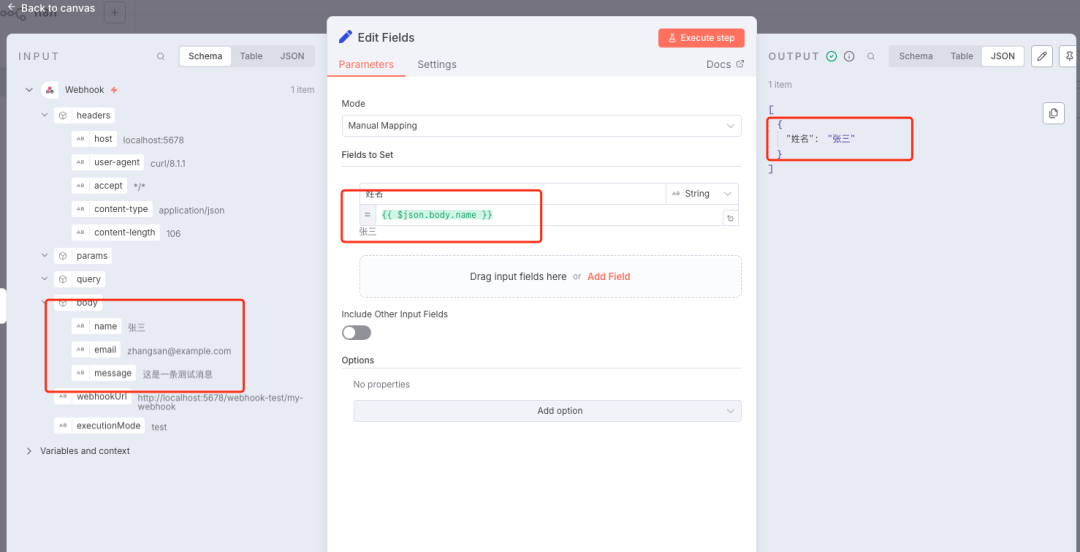This screenshot has height=552, width=1080.
Task: Click the Drag input fields here area
Action: coord(550,276)
